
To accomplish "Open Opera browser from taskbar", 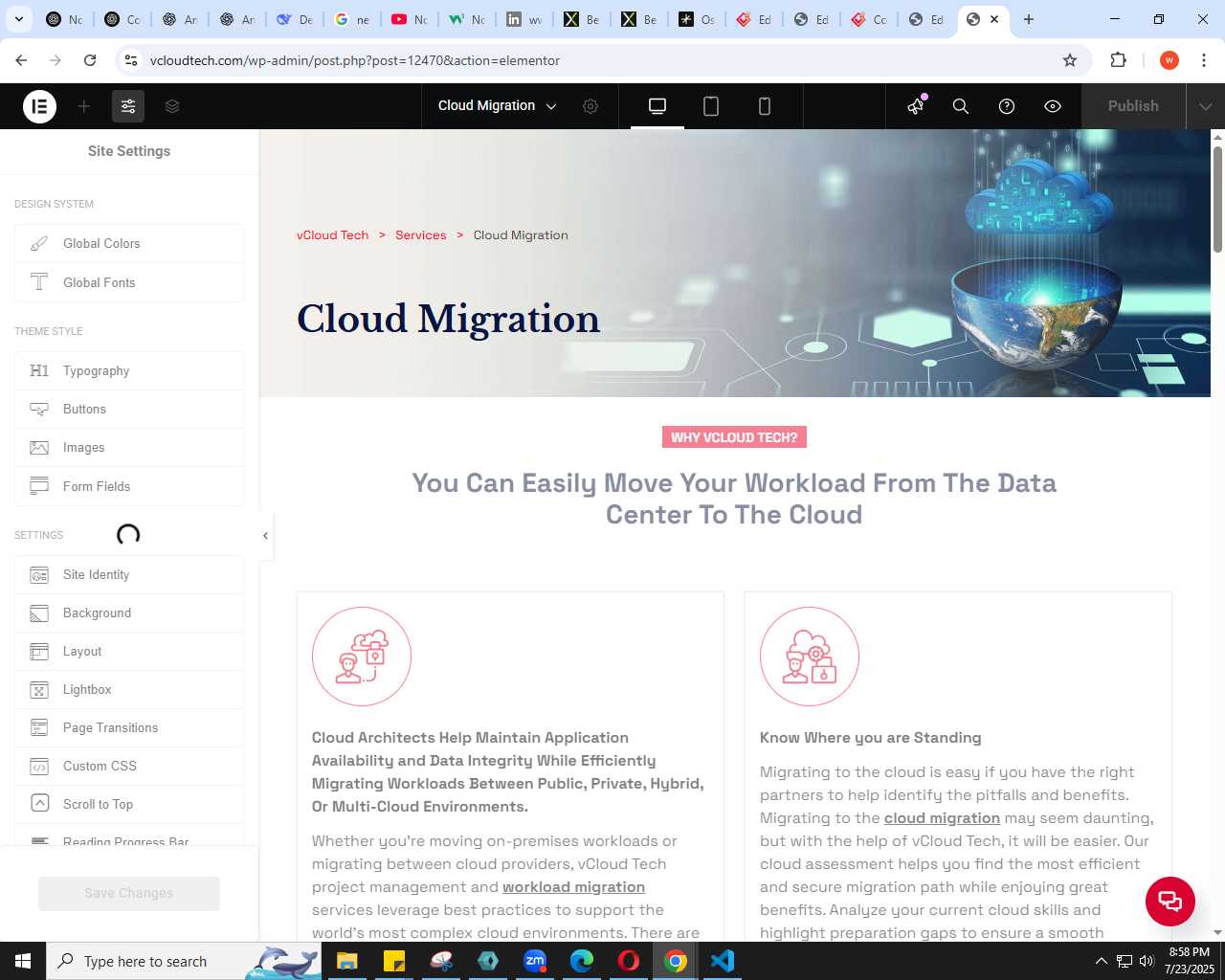I will [629, 961].
